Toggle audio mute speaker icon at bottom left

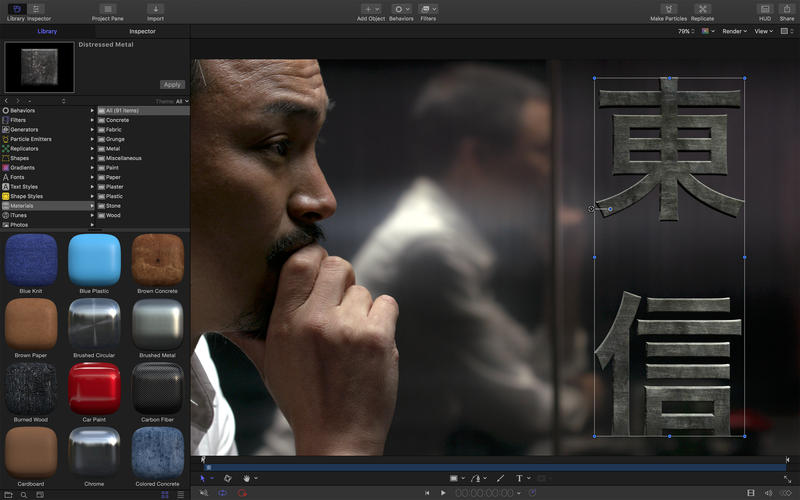pos(203,493)
